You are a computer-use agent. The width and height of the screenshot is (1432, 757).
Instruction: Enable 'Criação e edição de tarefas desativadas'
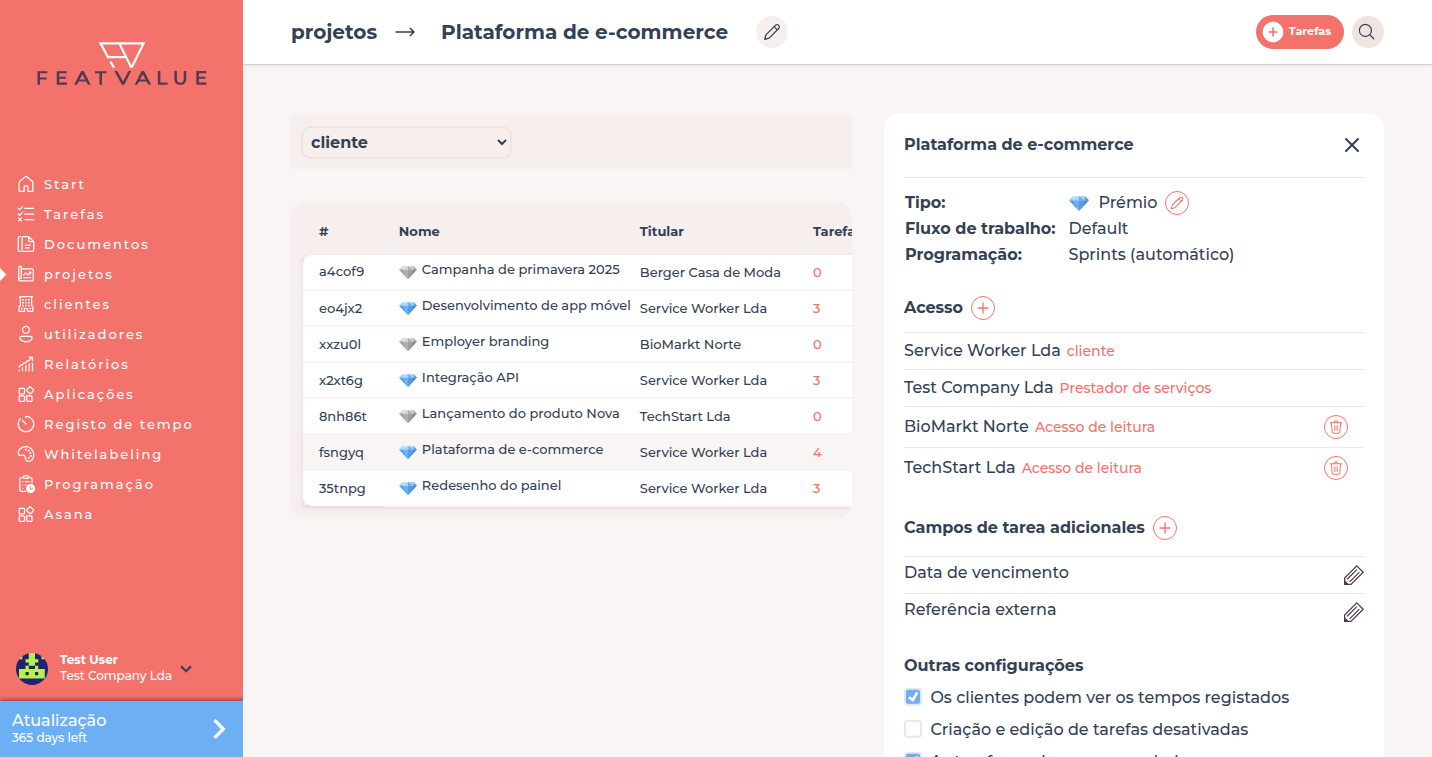tap(913, 729)
